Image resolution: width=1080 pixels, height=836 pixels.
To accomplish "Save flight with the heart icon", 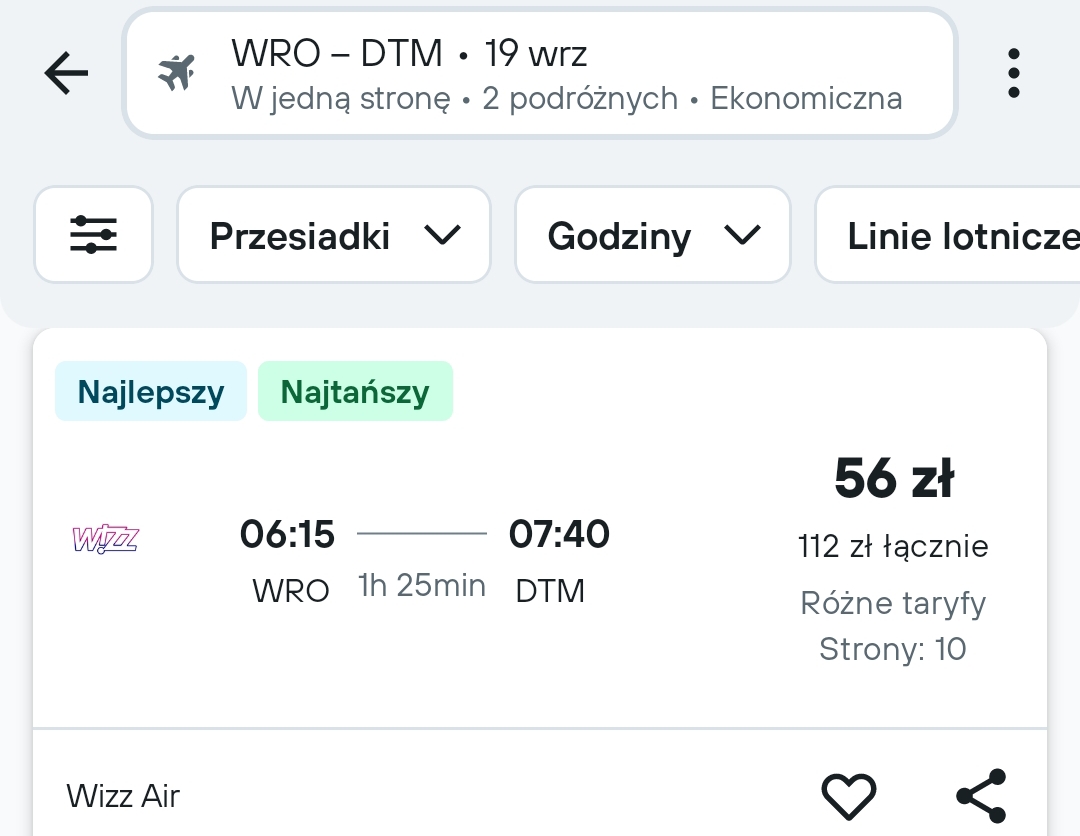I will click(849, 796).
